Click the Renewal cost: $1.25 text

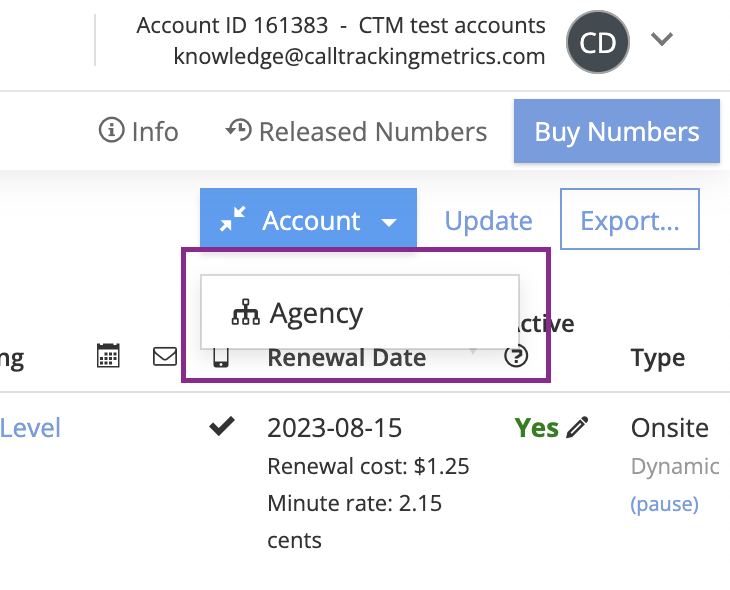(368, 466)
